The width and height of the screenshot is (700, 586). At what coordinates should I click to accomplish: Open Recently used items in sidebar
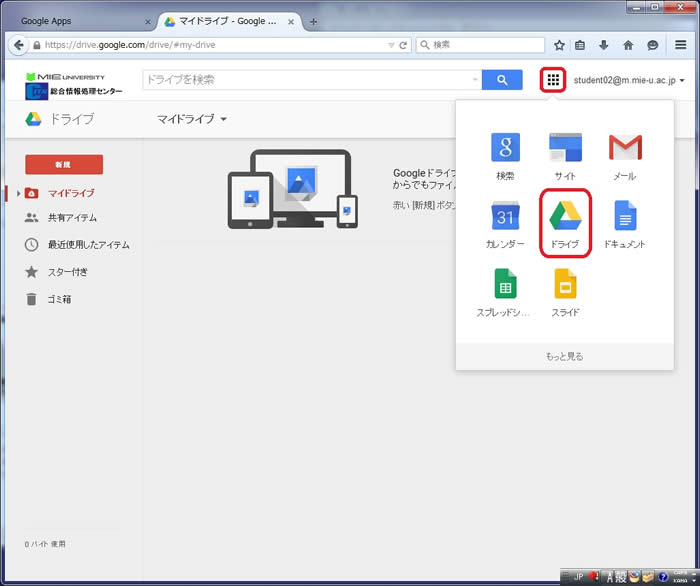pyautogui.click(x=88, y=245)
